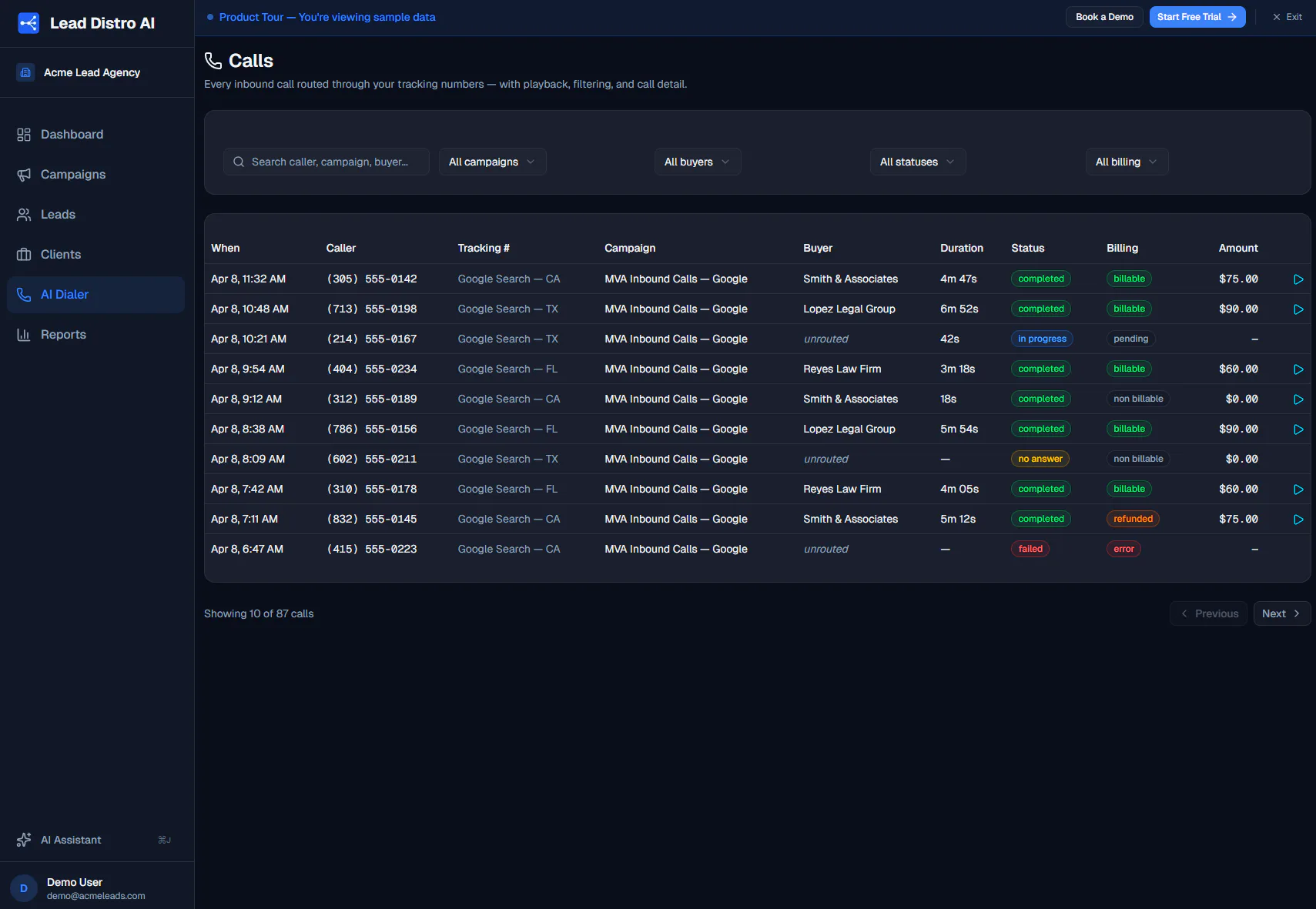Click the Calls page phone icon
Screen dimensions: 1316x909
point(213,61)
